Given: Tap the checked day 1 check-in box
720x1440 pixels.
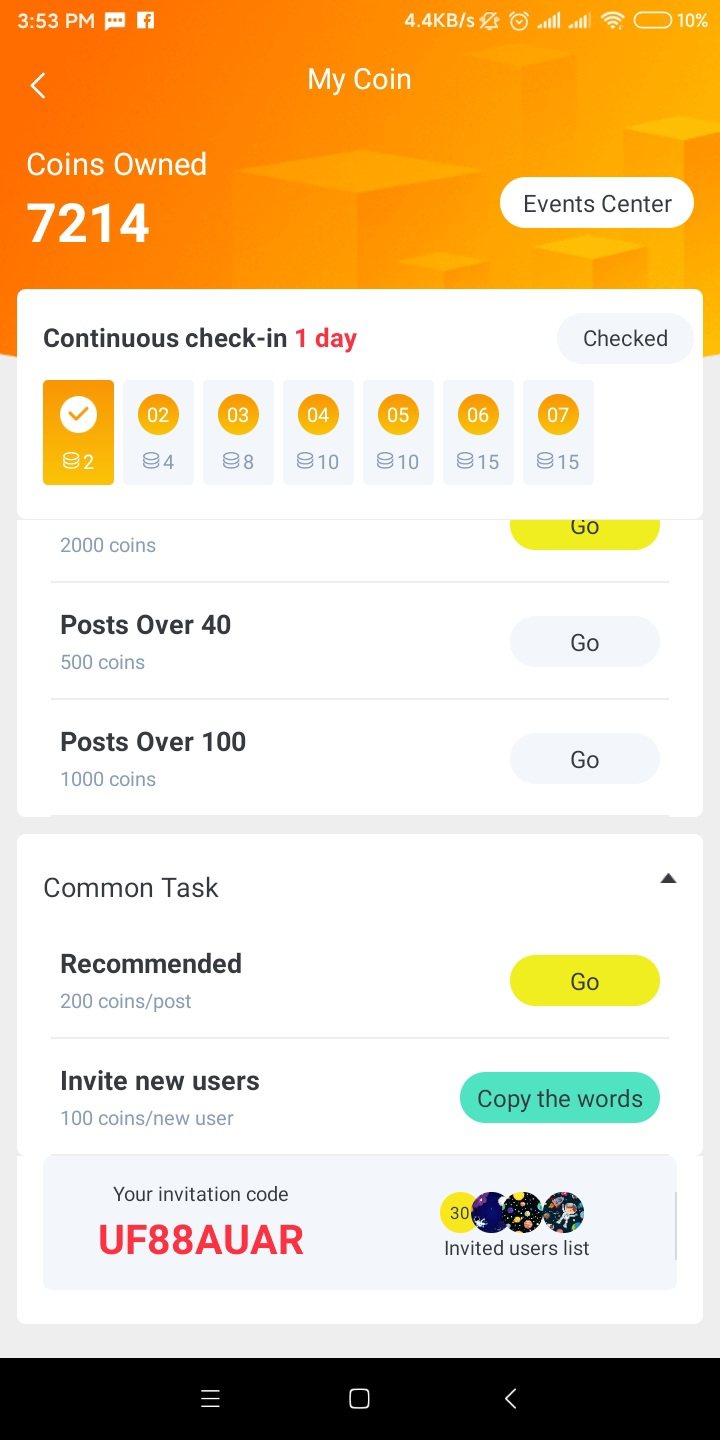Looking at the screenshot, I should pyautogui.click(x=78, y=432).
